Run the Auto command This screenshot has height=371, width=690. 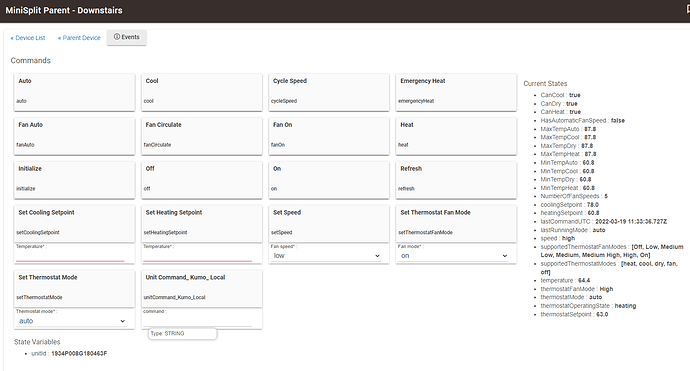(74, 92)
